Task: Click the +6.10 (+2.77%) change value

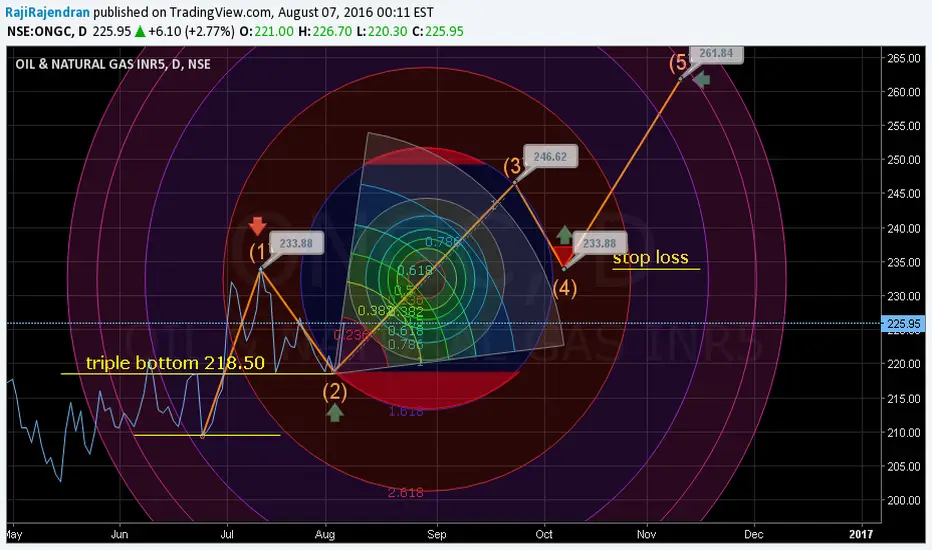Action: click(x=191, y=32)
